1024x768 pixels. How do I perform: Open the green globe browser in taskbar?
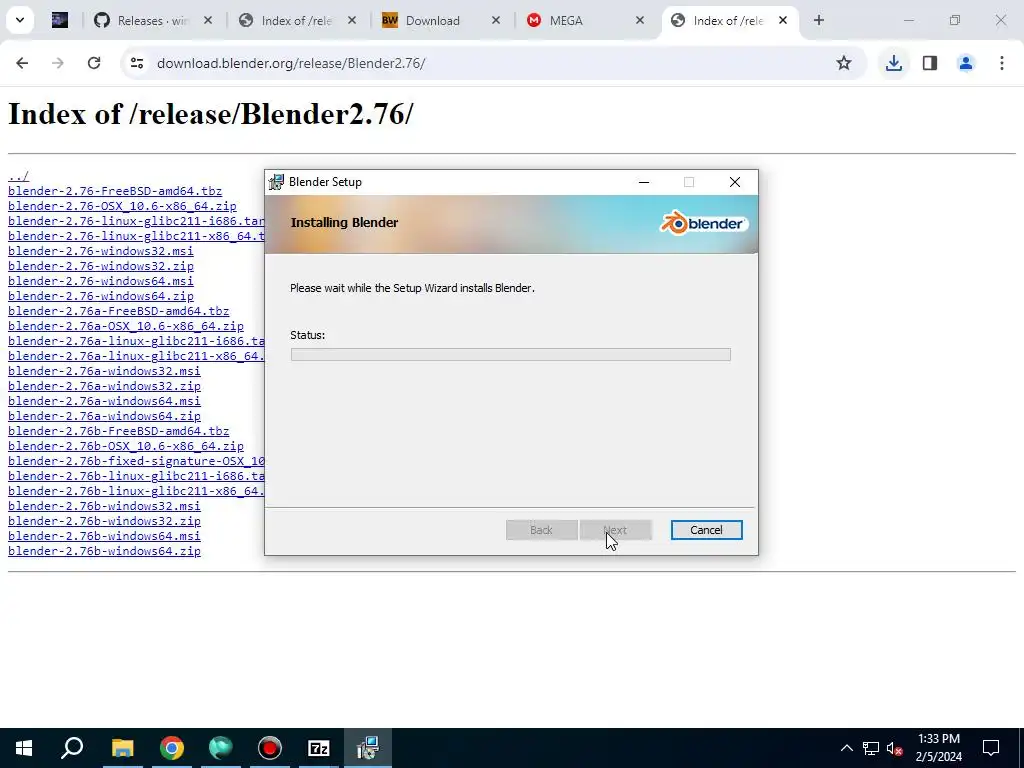(x=220, y=748)
